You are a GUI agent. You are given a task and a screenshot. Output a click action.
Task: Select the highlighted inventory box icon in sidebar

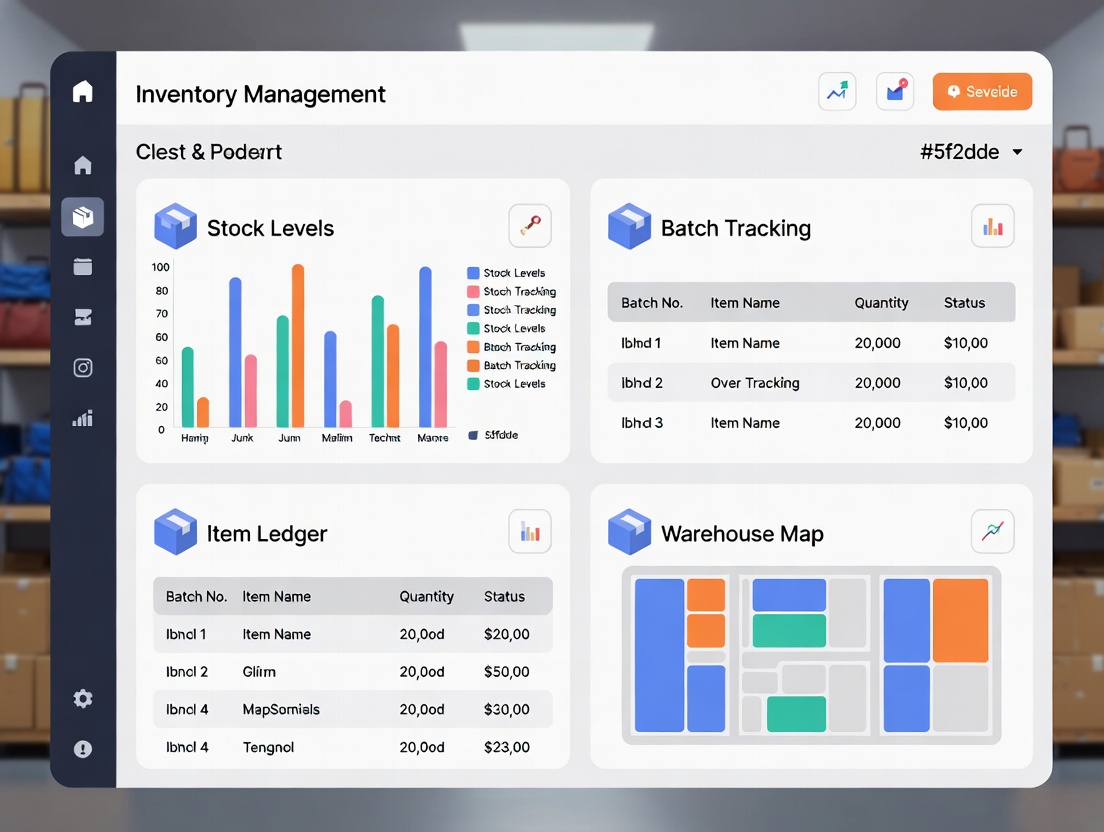pos(83,217)
